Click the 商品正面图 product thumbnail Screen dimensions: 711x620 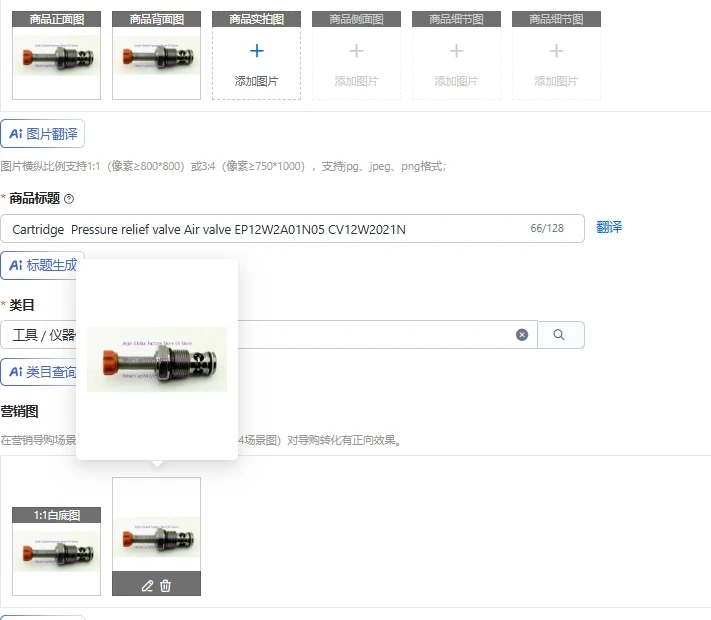tap(56, 55)
